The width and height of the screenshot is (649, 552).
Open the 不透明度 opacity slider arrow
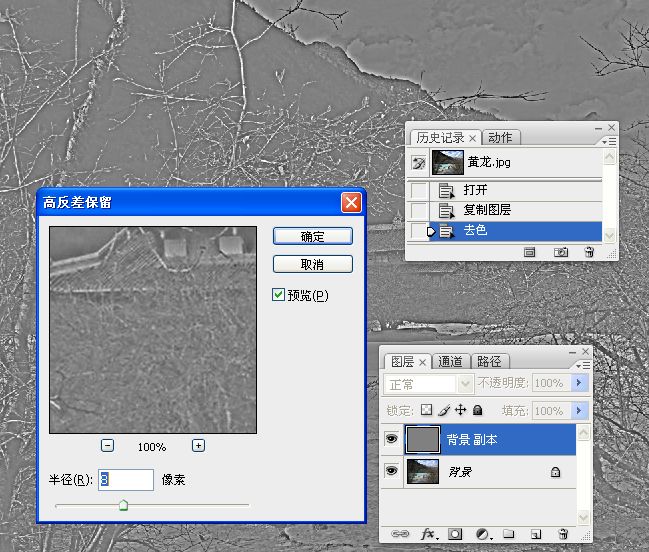pos(579,383)
